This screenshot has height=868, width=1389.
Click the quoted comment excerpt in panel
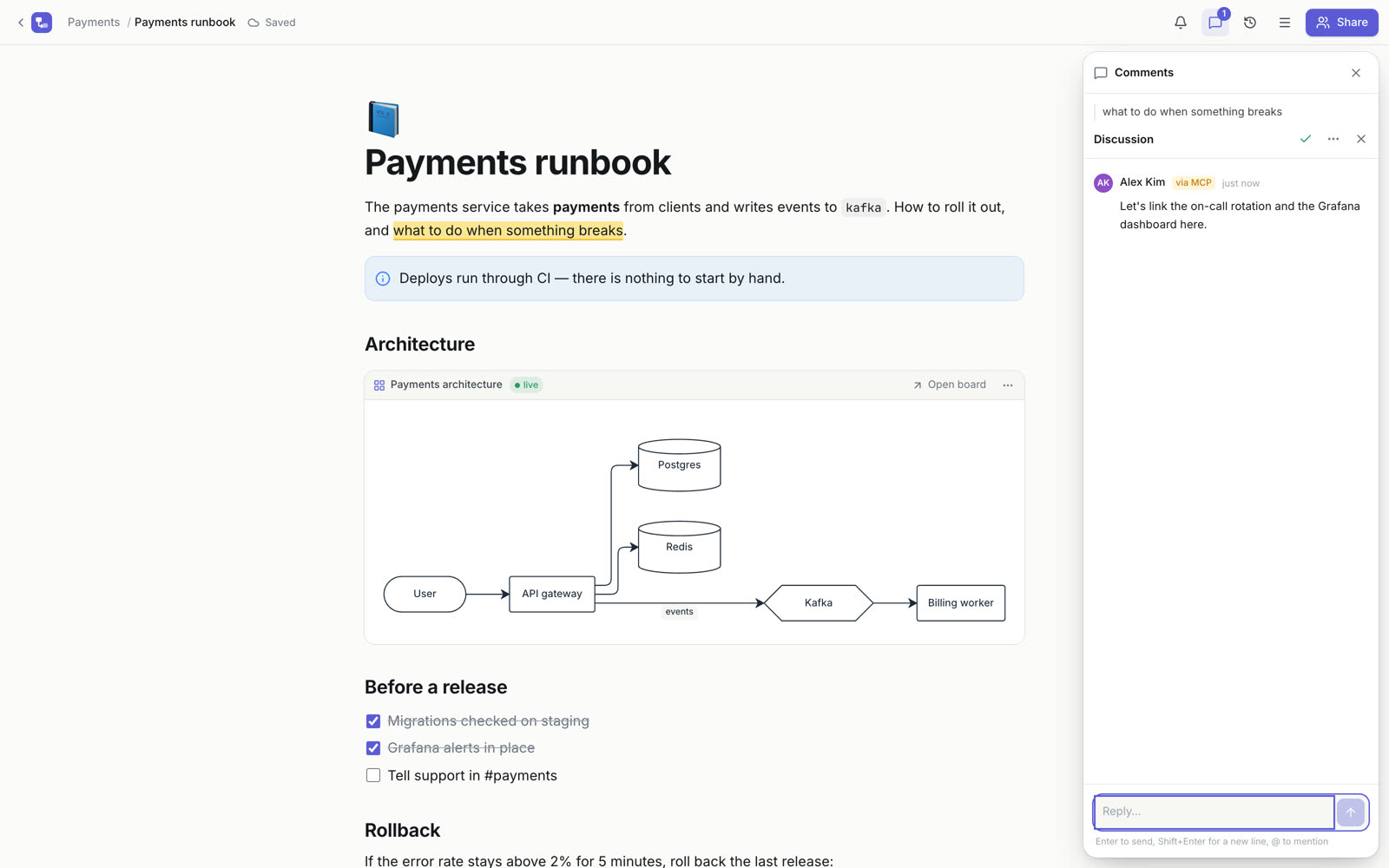[1192, 112]
